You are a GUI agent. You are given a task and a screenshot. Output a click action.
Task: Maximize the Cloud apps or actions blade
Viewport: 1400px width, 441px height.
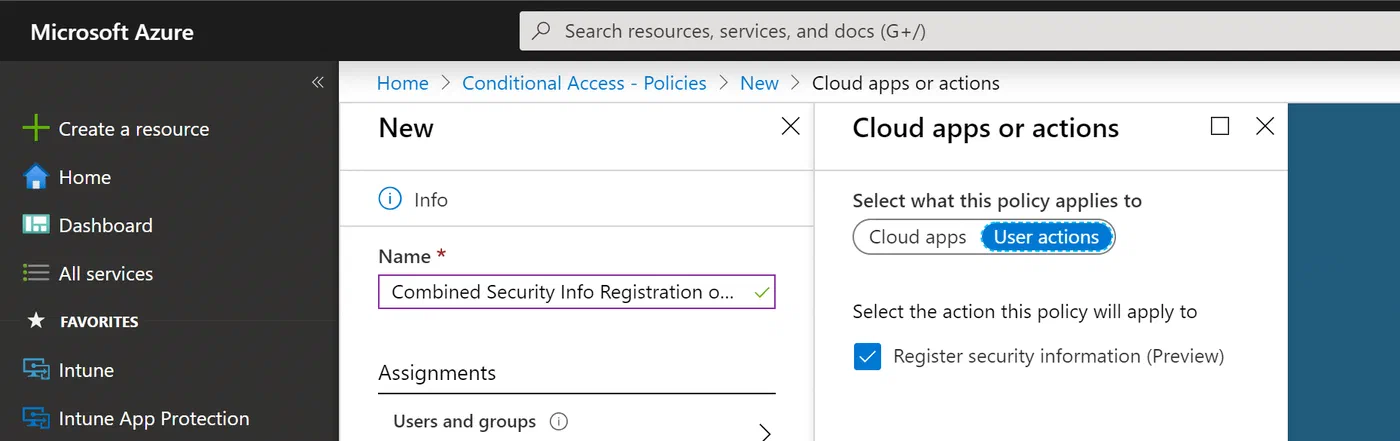click(x=1220, y=126)
